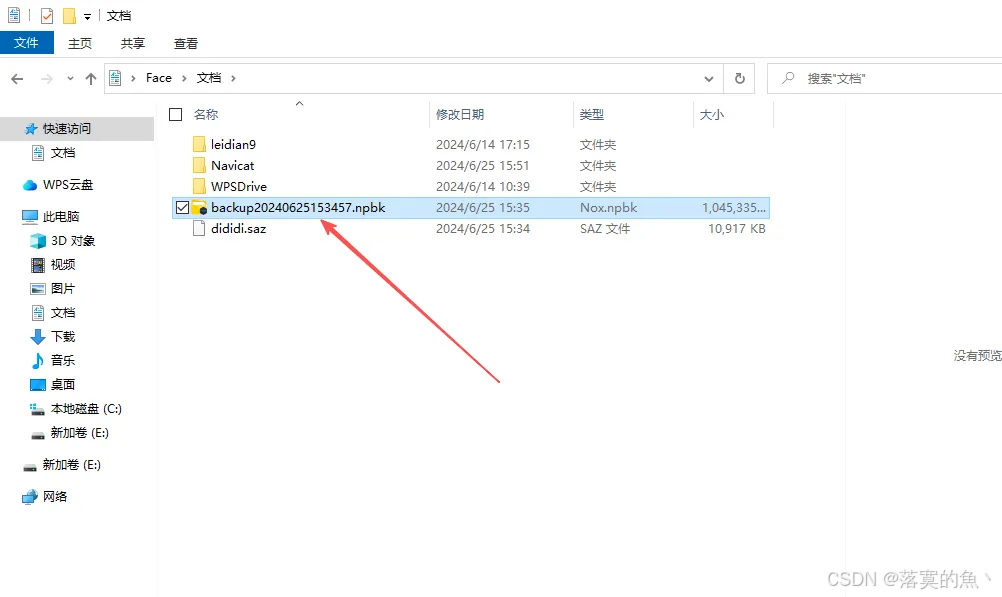The height and width of the screenshot is (597, 1002).
Task: Click the properties quick access toolbar icon
Action: point(47,15)
